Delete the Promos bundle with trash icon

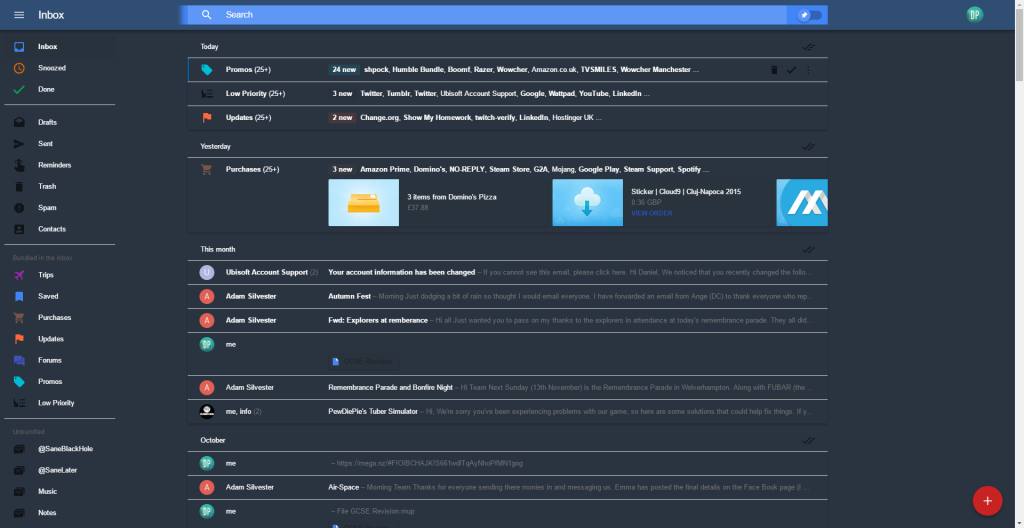point(774,70)
